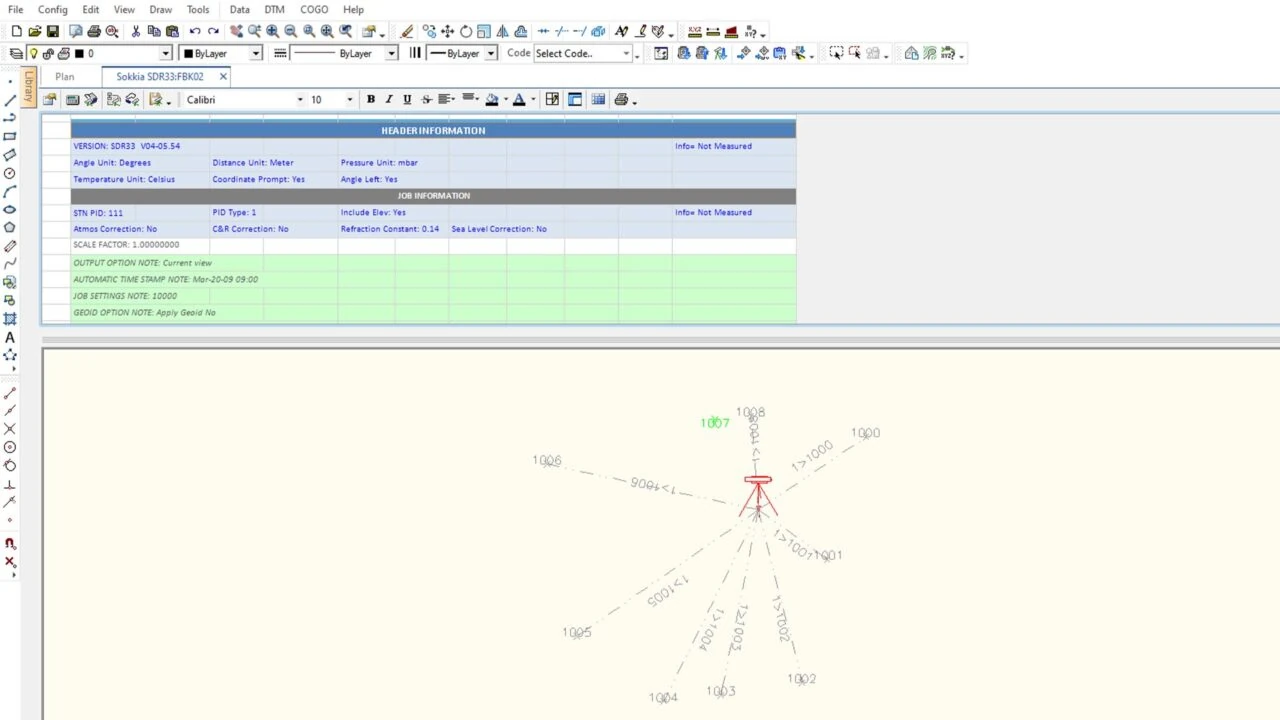This screenshot has width=1280, height=720.
Task: Click the Save disk icon
Action: coord(52,32)
